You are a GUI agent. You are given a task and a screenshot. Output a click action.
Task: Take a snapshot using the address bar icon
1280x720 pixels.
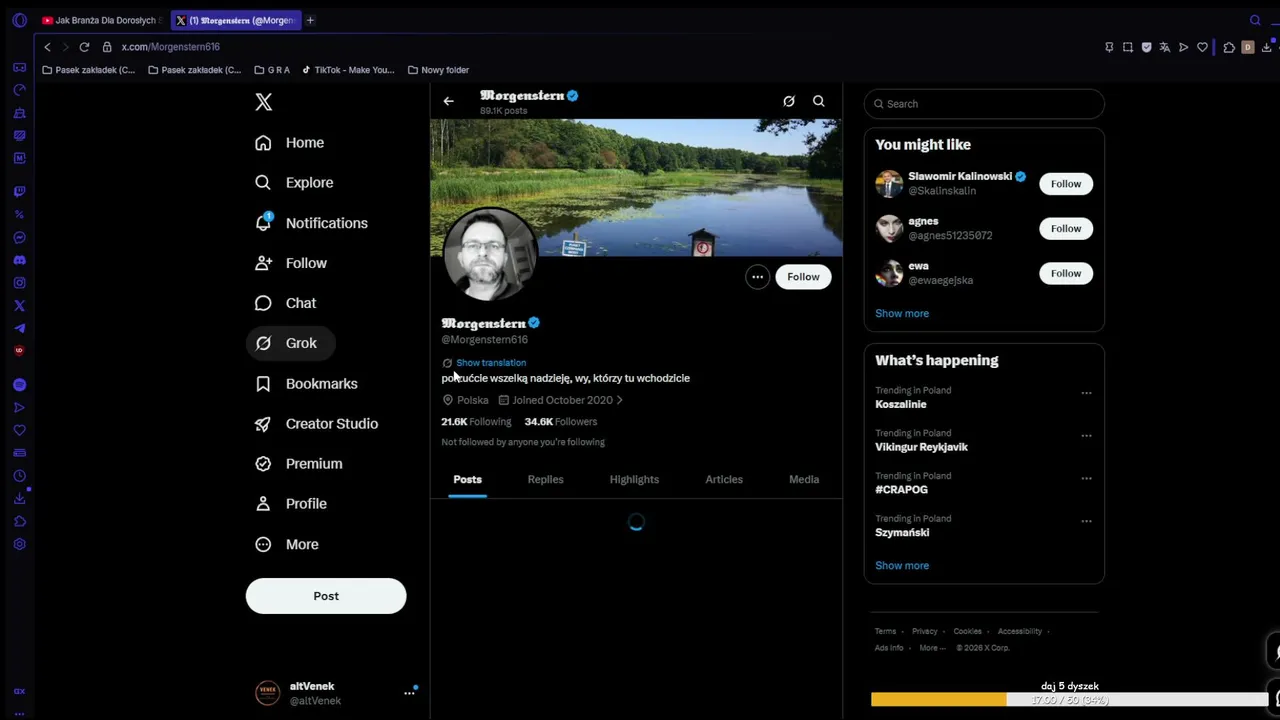(1128, 47)
